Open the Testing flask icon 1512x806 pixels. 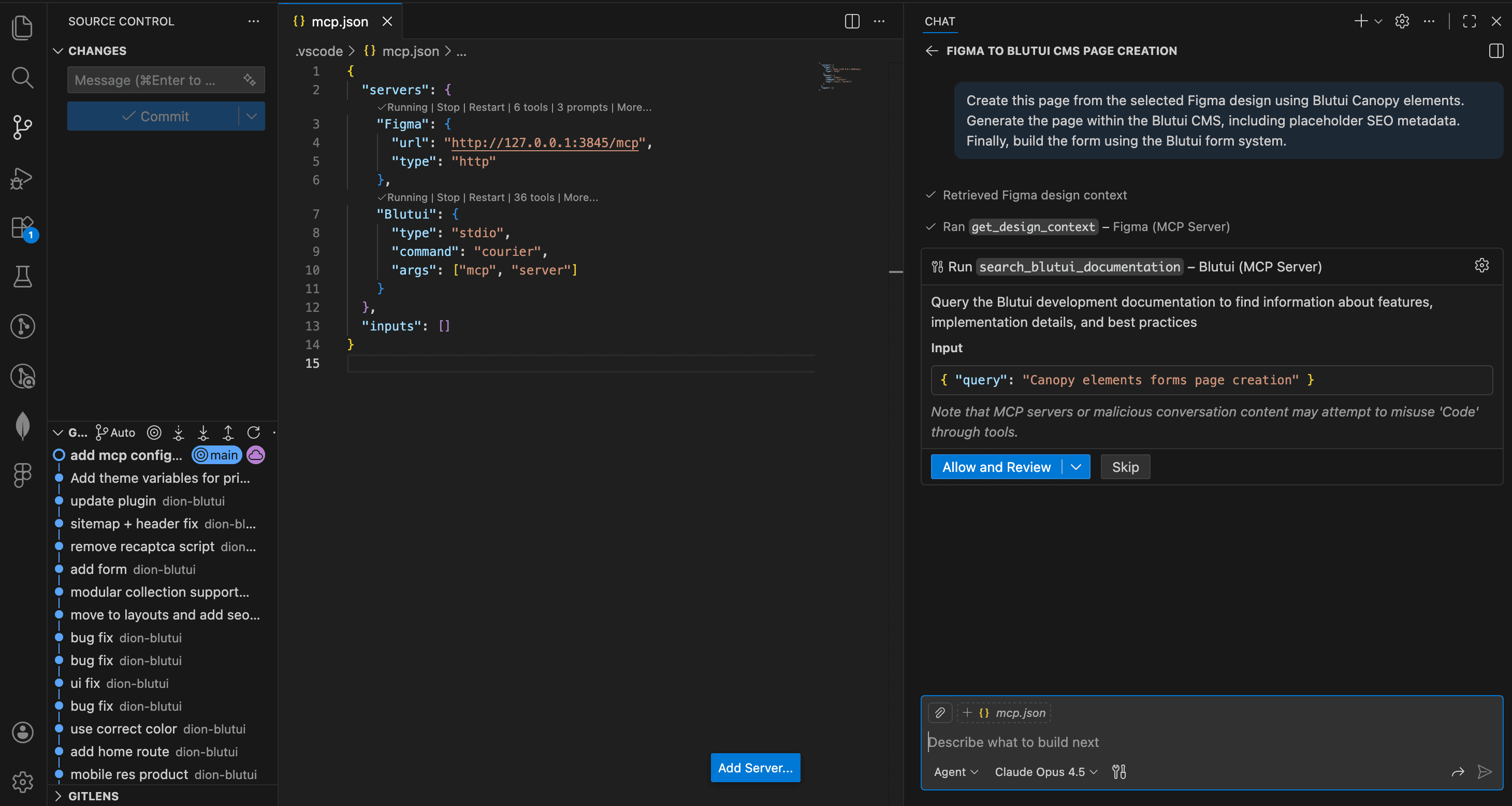click(x=23, y=277)
